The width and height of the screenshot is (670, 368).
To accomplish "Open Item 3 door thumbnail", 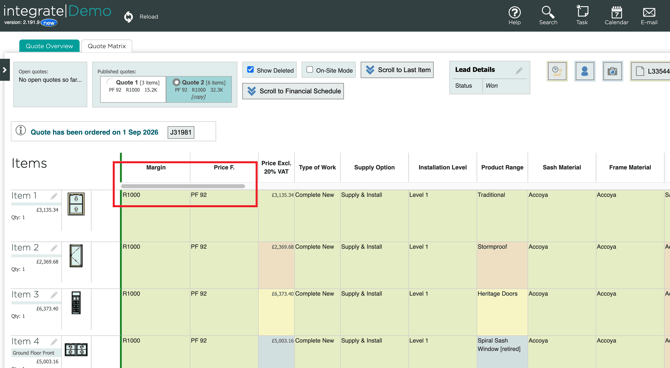I will coord(76,303).
